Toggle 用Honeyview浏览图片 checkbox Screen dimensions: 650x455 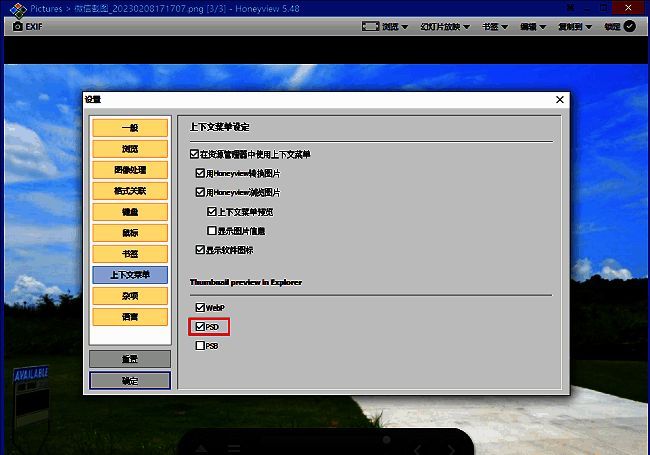pyautogui.click(x=200, y=192)
